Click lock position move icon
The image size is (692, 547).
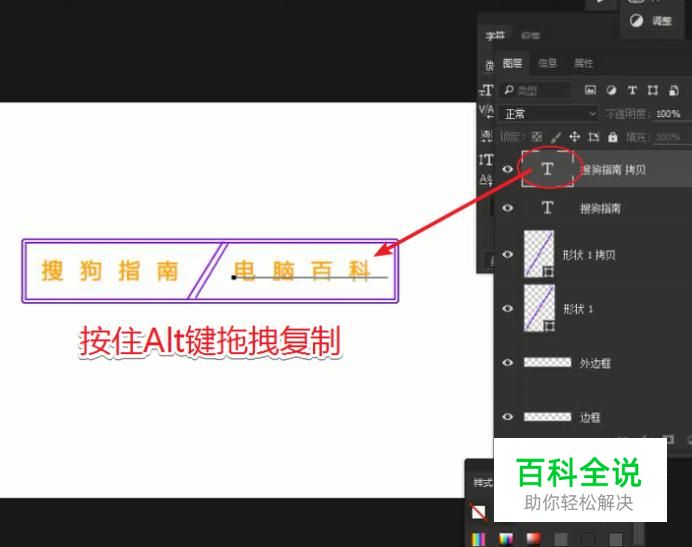pyautogui.click(x=574, y=137)
